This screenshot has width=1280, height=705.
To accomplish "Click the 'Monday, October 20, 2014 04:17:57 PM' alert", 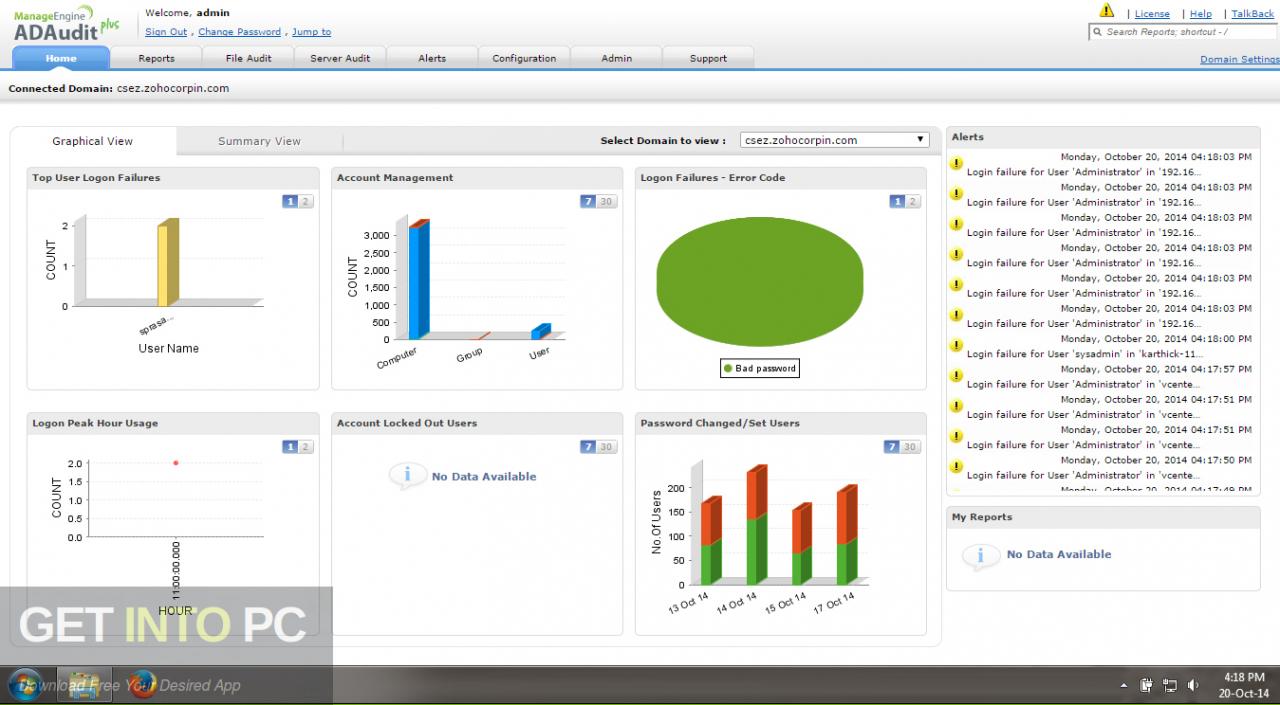I will [1155, 369].
